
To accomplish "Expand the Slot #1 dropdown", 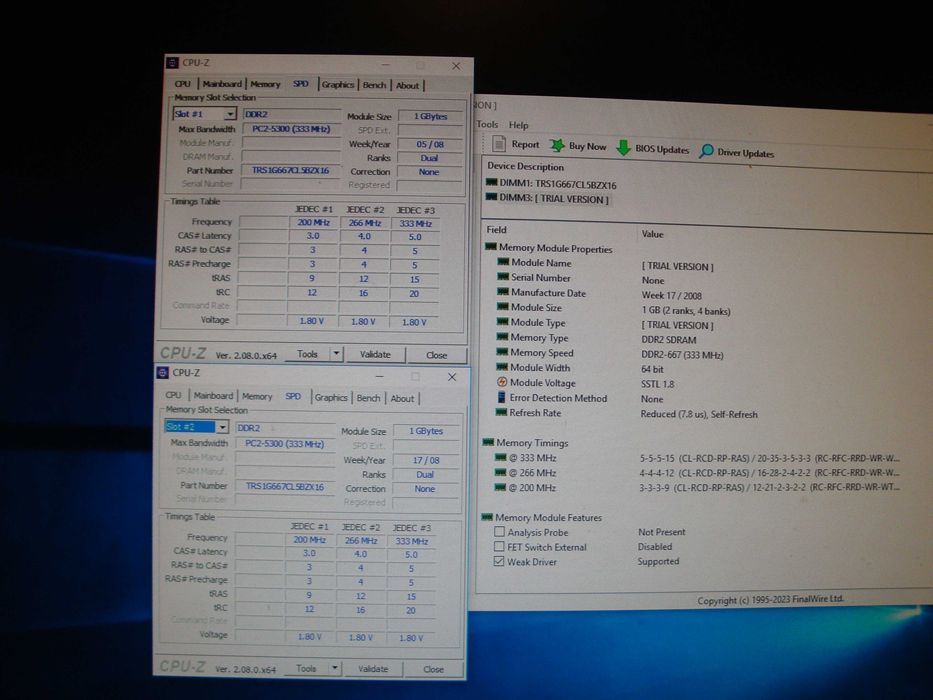I will pos(230,114).
